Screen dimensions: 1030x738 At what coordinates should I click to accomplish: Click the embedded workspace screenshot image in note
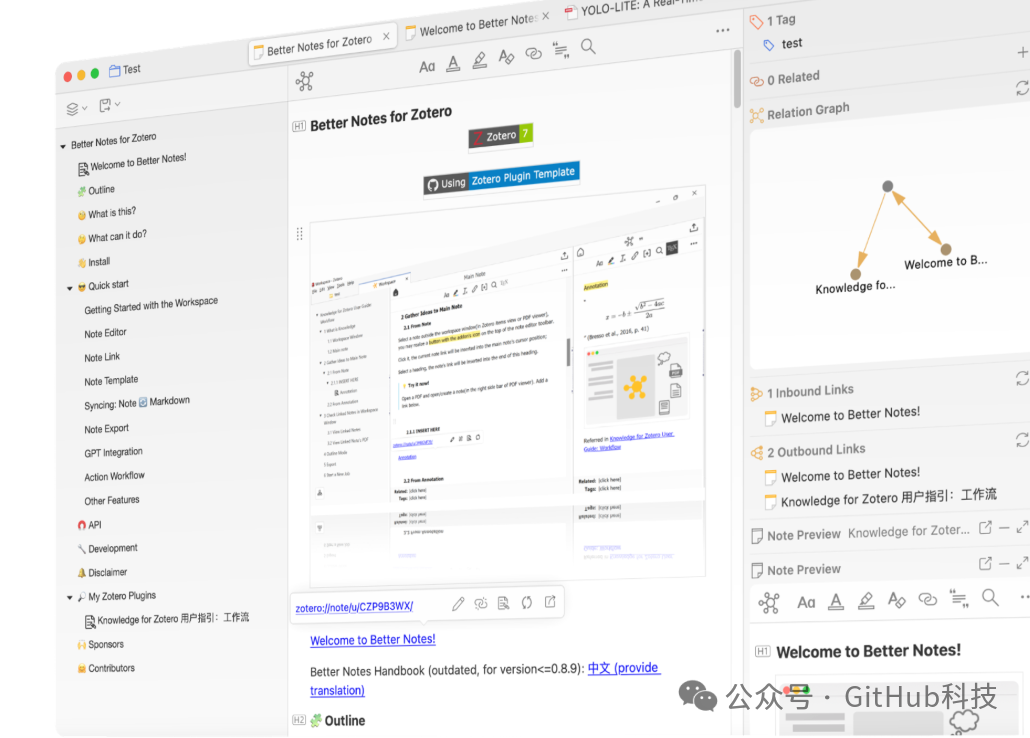507,384
